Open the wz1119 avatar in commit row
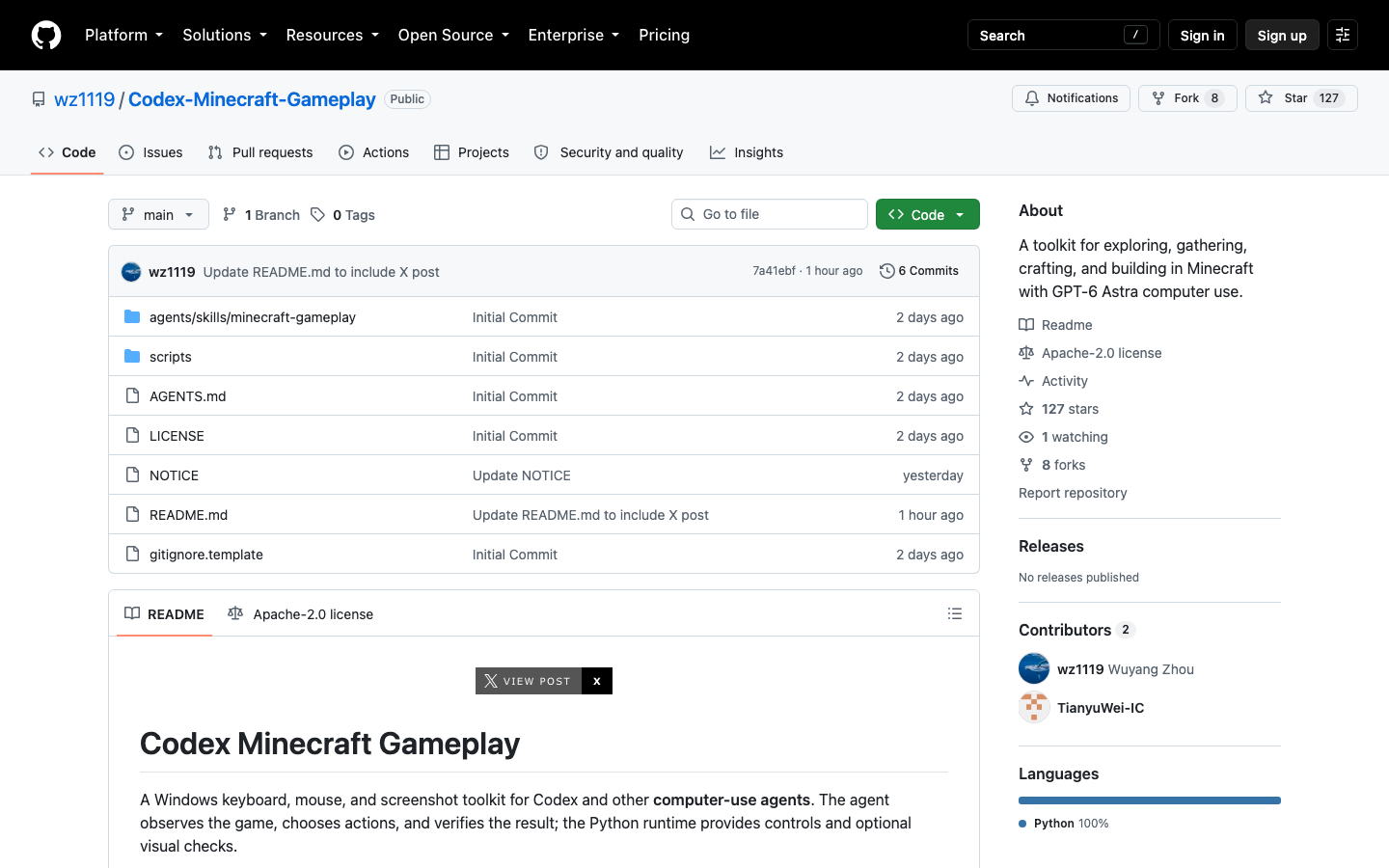The height and width of the screenshot is (868, 1389). tap(131, 272)
